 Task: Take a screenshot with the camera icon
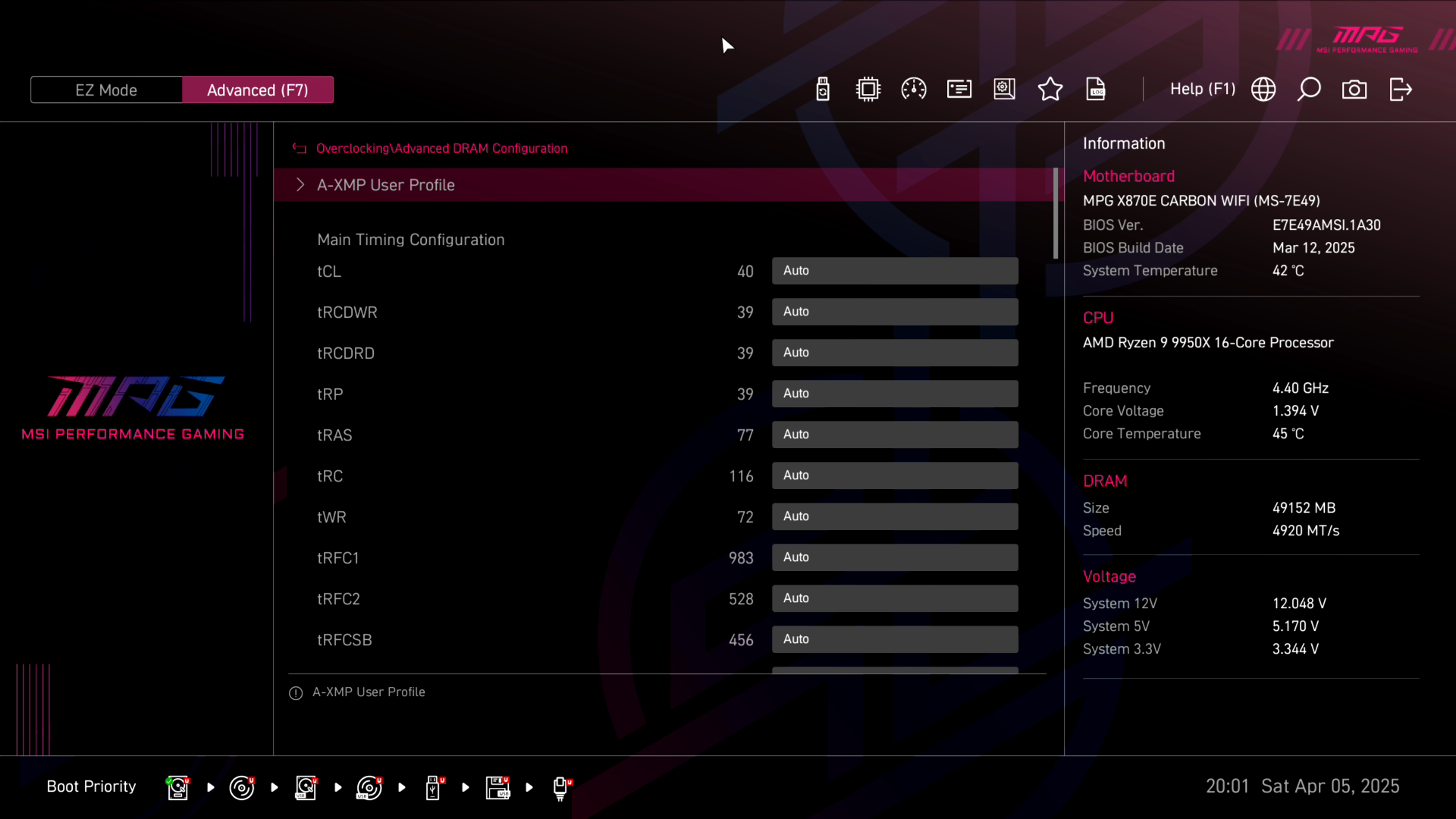pos(1354,89)
